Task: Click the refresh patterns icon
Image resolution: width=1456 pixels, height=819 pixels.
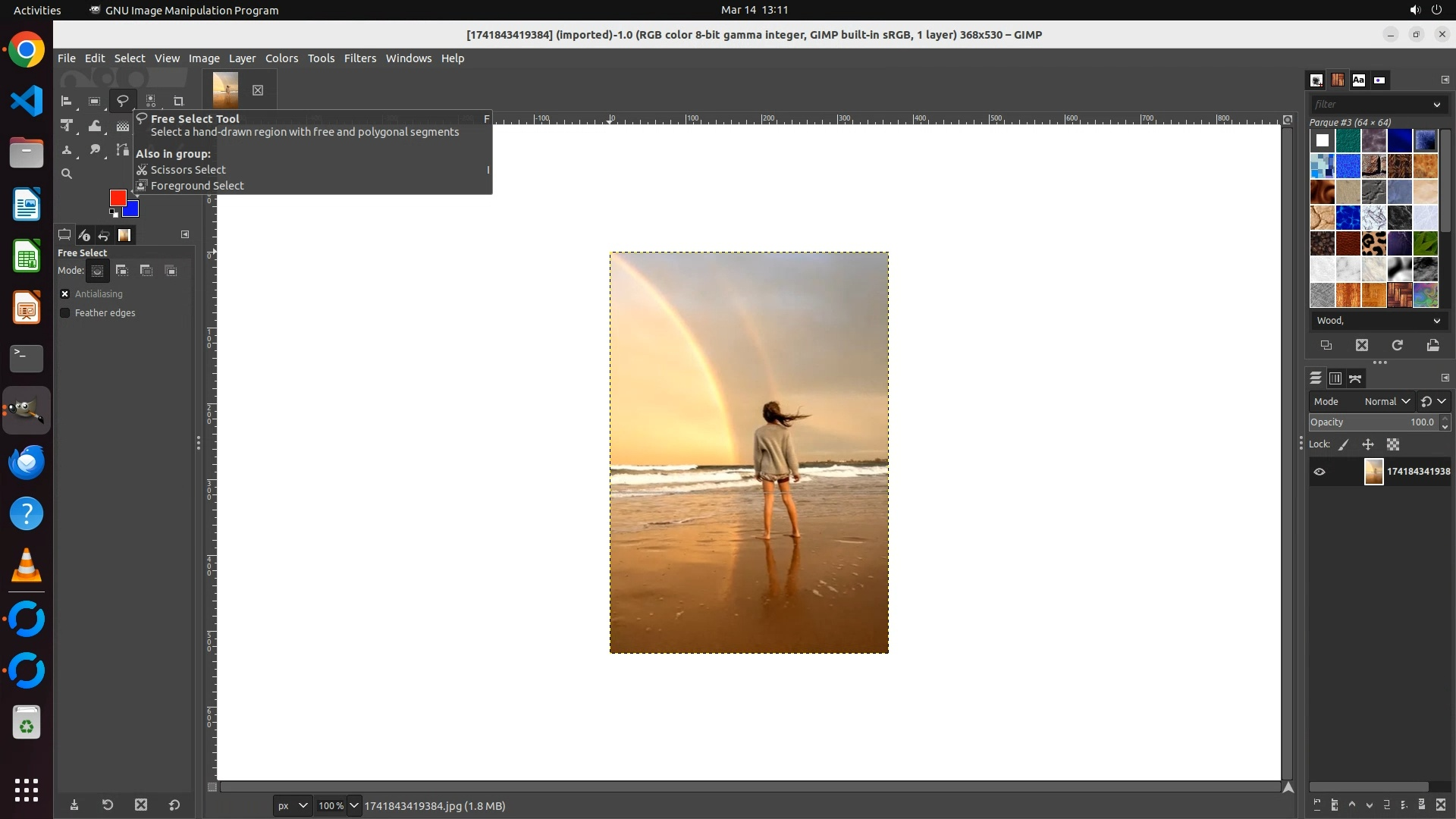Action: 1397,345
